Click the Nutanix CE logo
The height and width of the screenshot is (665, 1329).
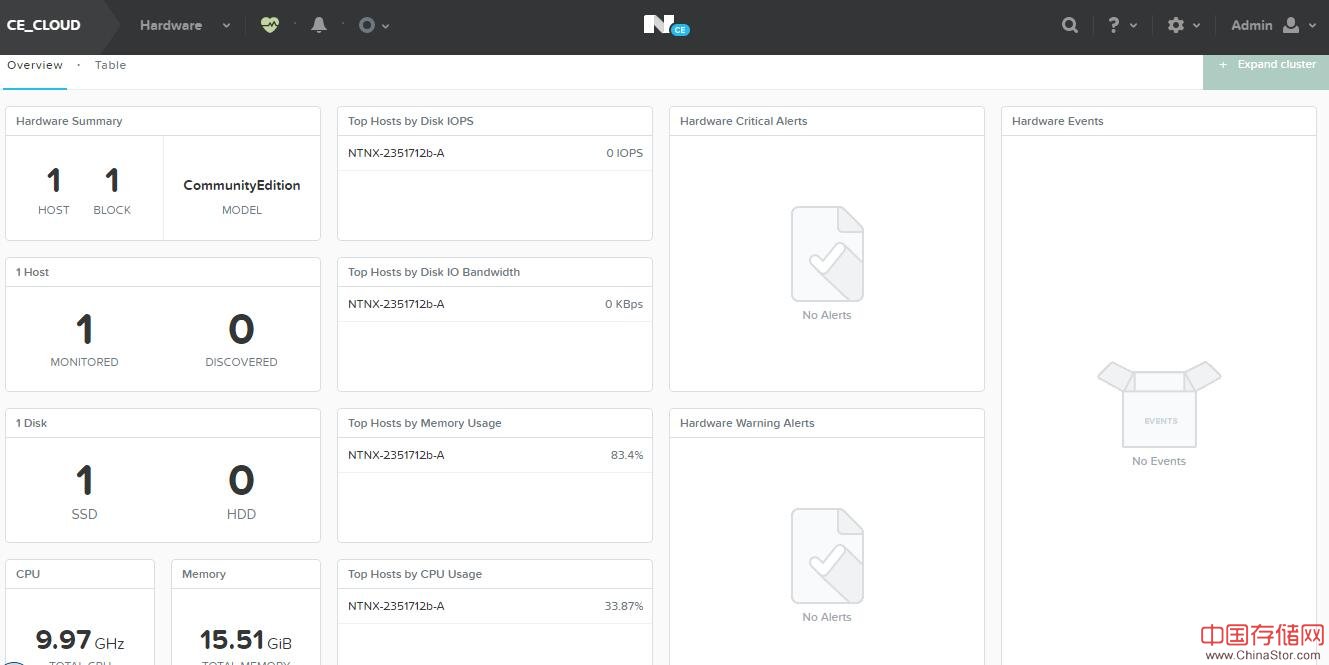pos(665,25)
